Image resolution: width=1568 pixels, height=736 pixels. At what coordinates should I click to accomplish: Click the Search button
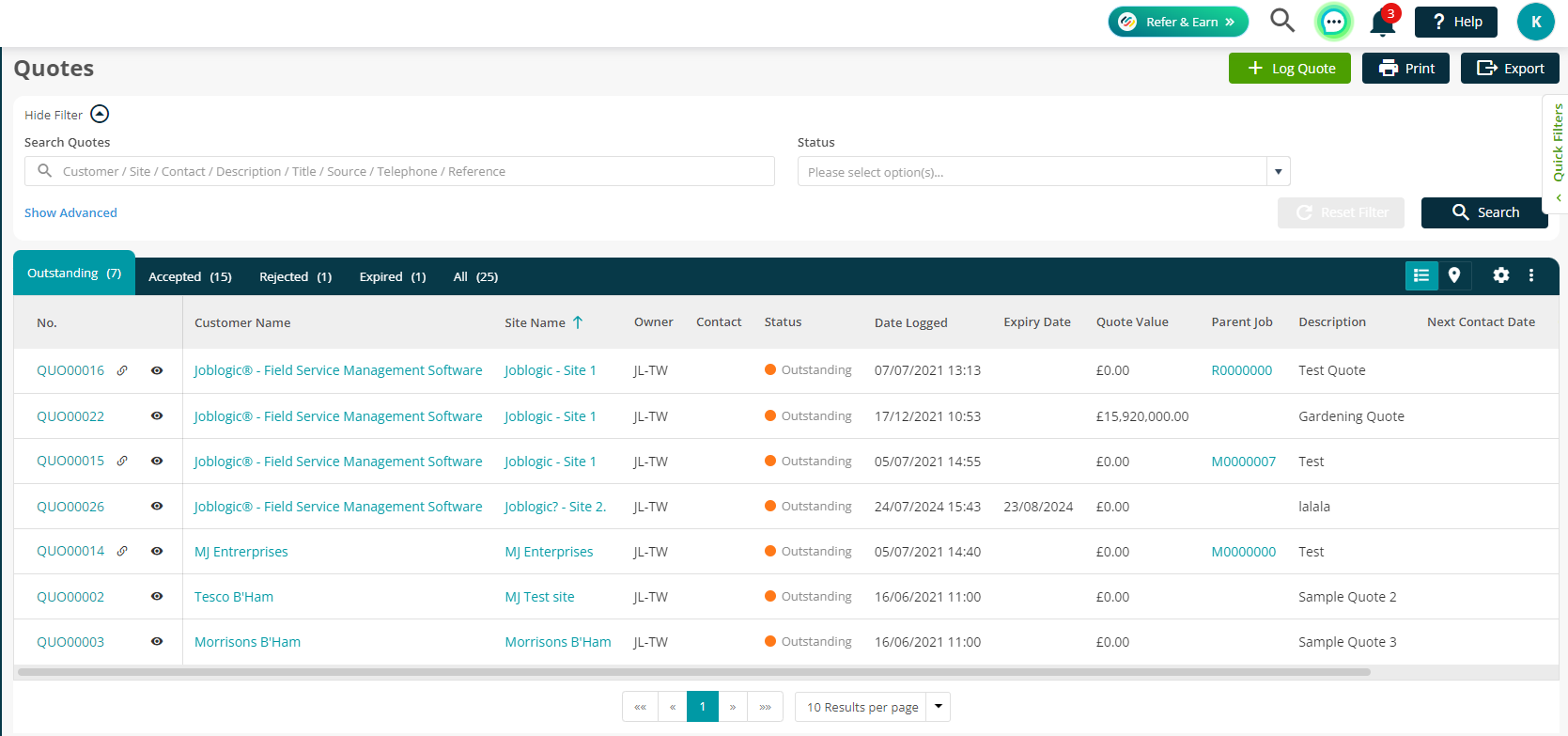pos(1484,212)
